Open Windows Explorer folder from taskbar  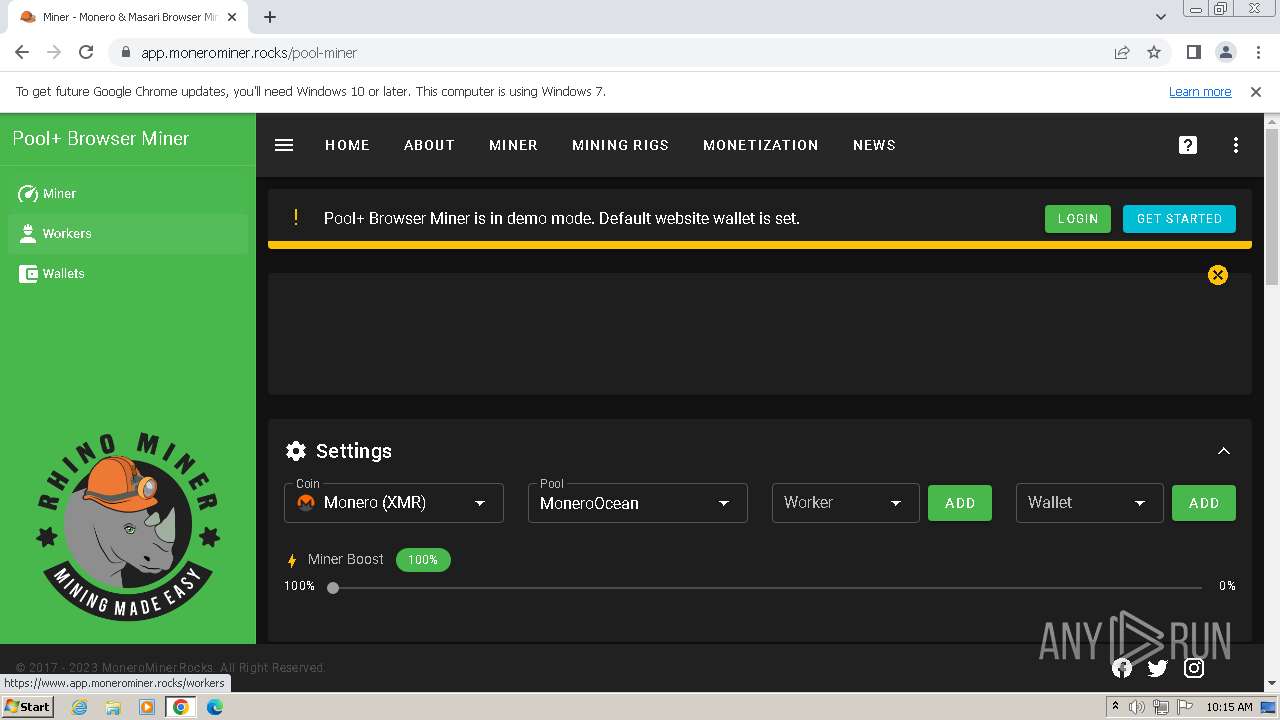coord(113,707)
